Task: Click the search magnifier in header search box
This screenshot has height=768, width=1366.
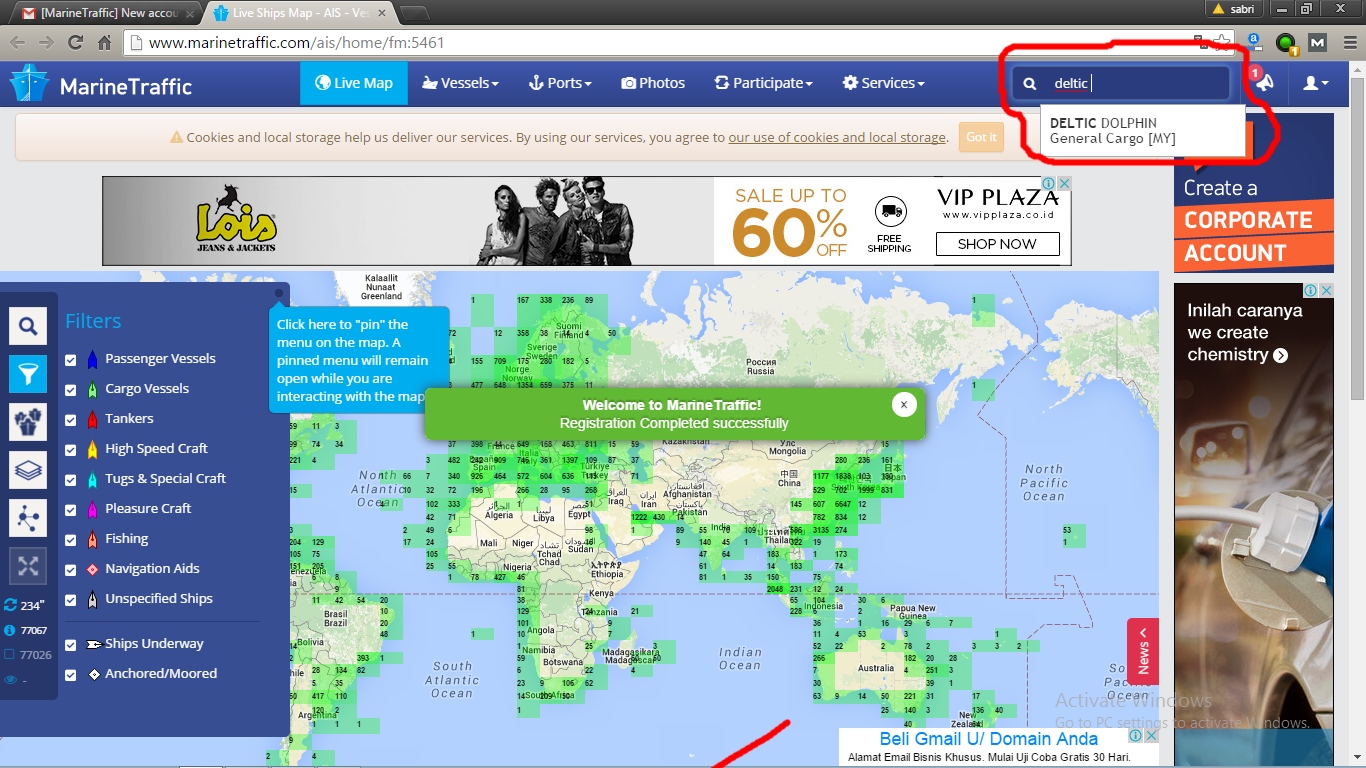Action: click(1030, 84)
